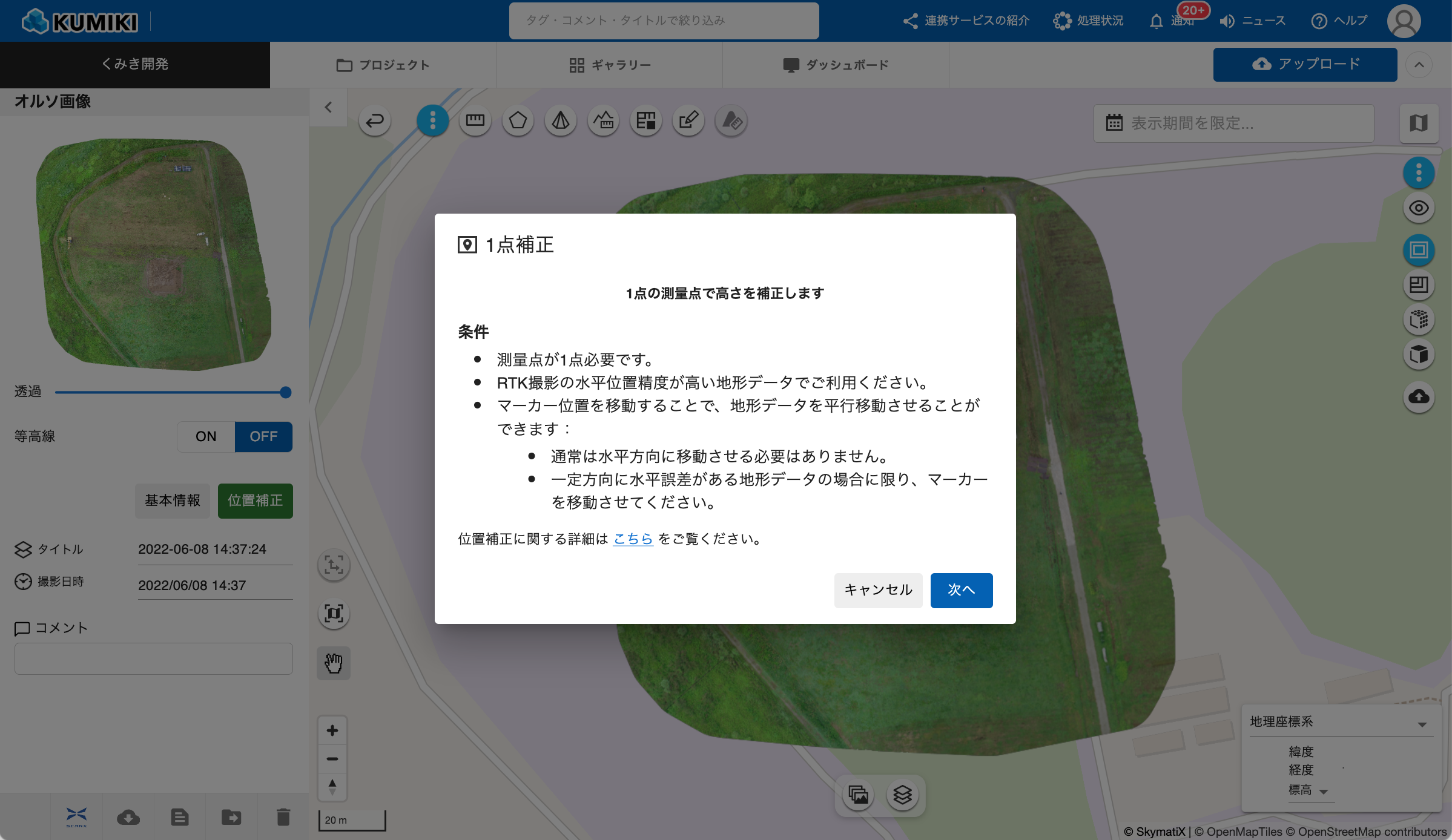This screenshot has width=1452, height=840.
Task: Click the 透過 transparency slider handle
Action: (x=286, y=392)
